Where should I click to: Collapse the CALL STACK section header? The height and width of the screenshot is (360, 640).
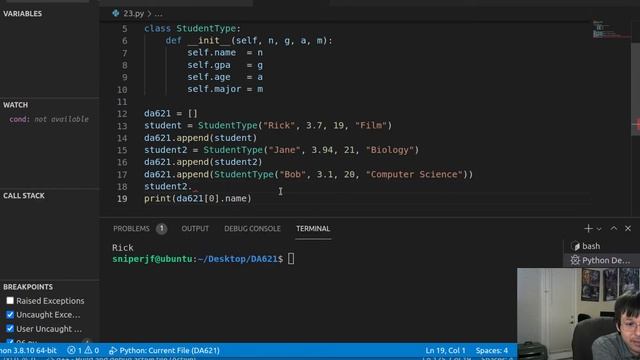(24, 196)
